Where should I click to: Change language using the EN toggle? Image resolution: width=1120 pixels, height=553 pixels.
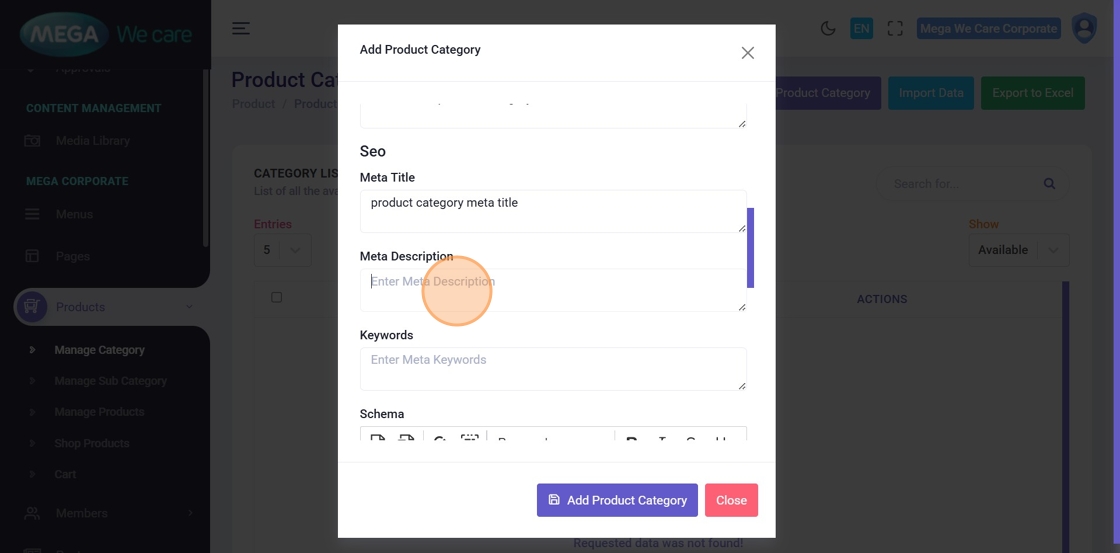pos(861,28)
